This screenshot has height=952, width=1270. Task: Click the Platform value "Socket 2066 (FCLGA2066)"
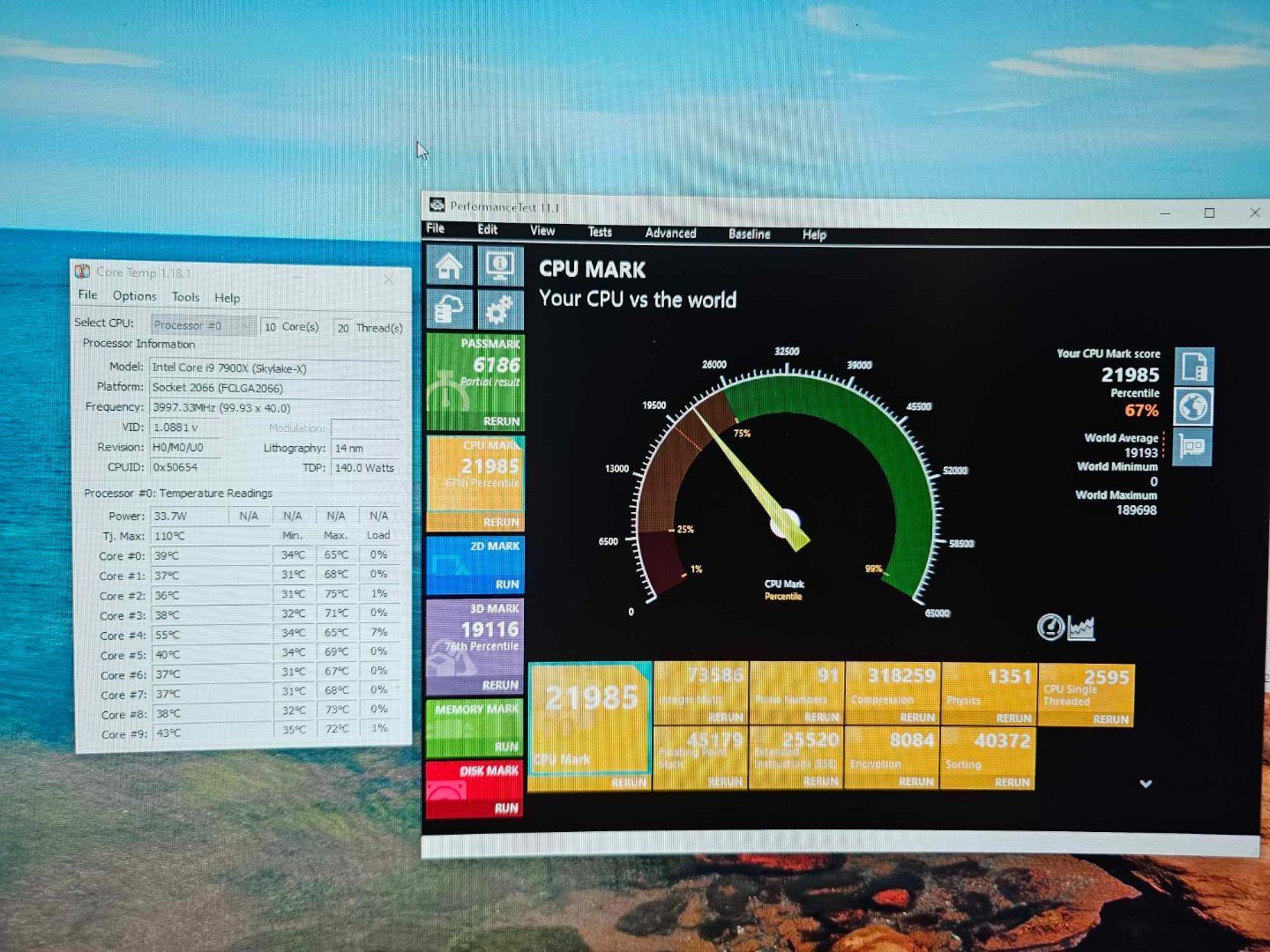[x=274, y=388]
